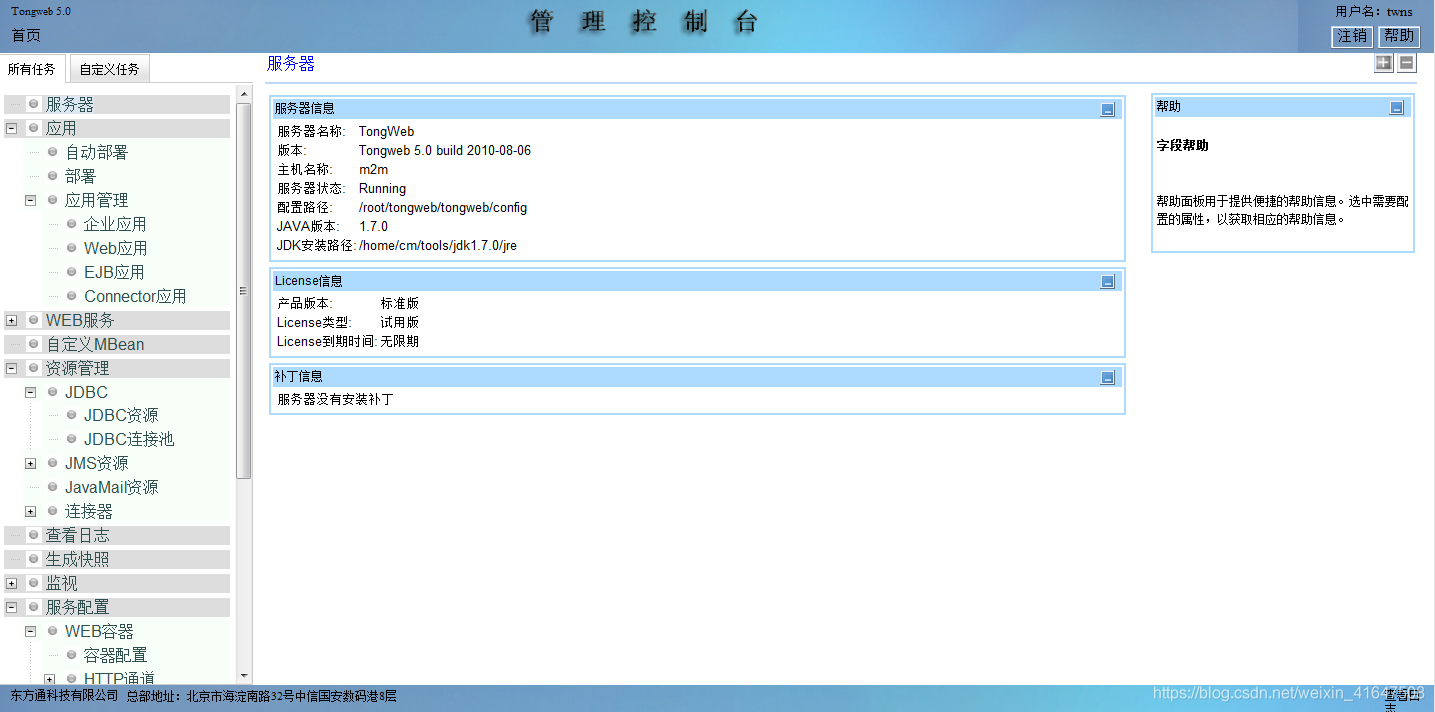Expand the HTTP通道 tree node
The height and width of the screenshot is (712, 1435).
pos(49,679)
